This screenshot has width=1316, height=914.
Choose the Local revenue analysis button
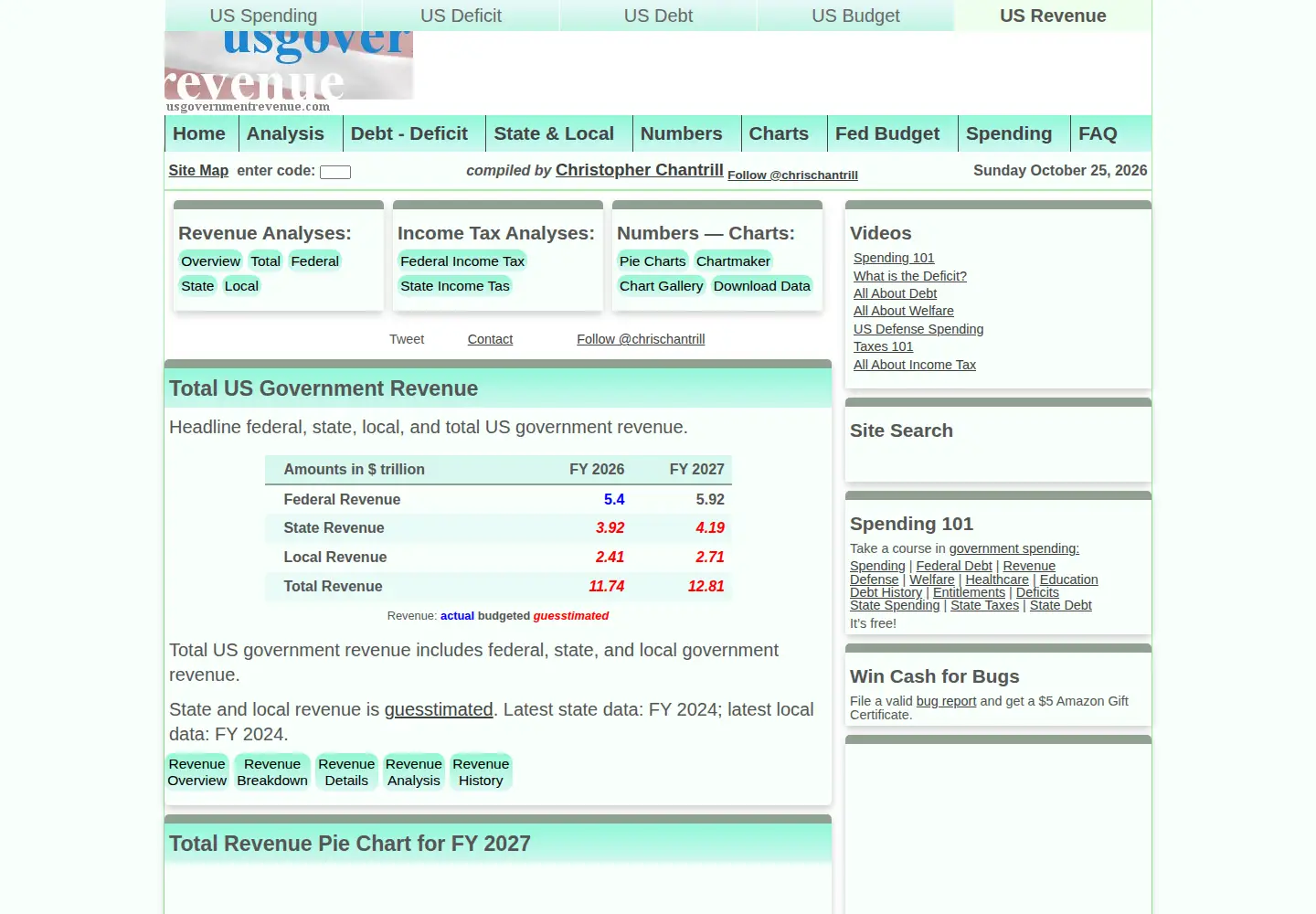[241, 285]
